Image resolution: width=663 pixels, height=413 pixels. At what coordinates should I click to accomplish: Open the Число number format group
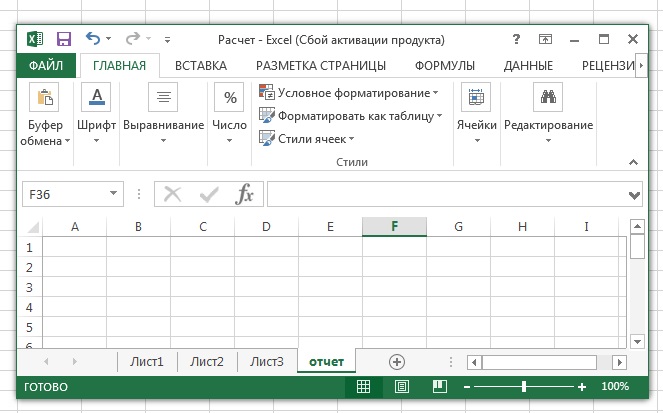(230, 118)
